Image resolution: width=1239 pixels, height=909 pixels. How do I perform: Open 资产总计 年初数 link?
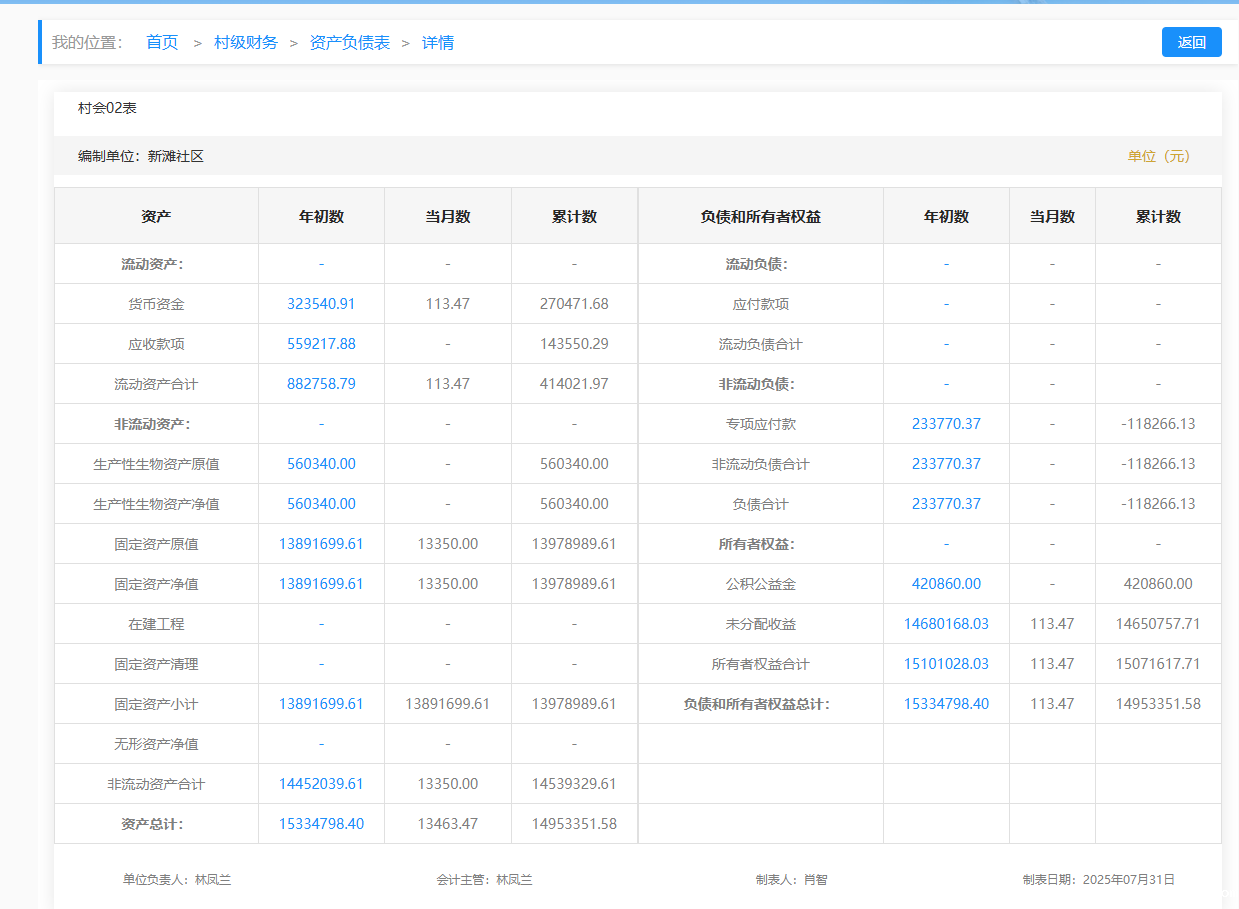click(x=321, y=824)
